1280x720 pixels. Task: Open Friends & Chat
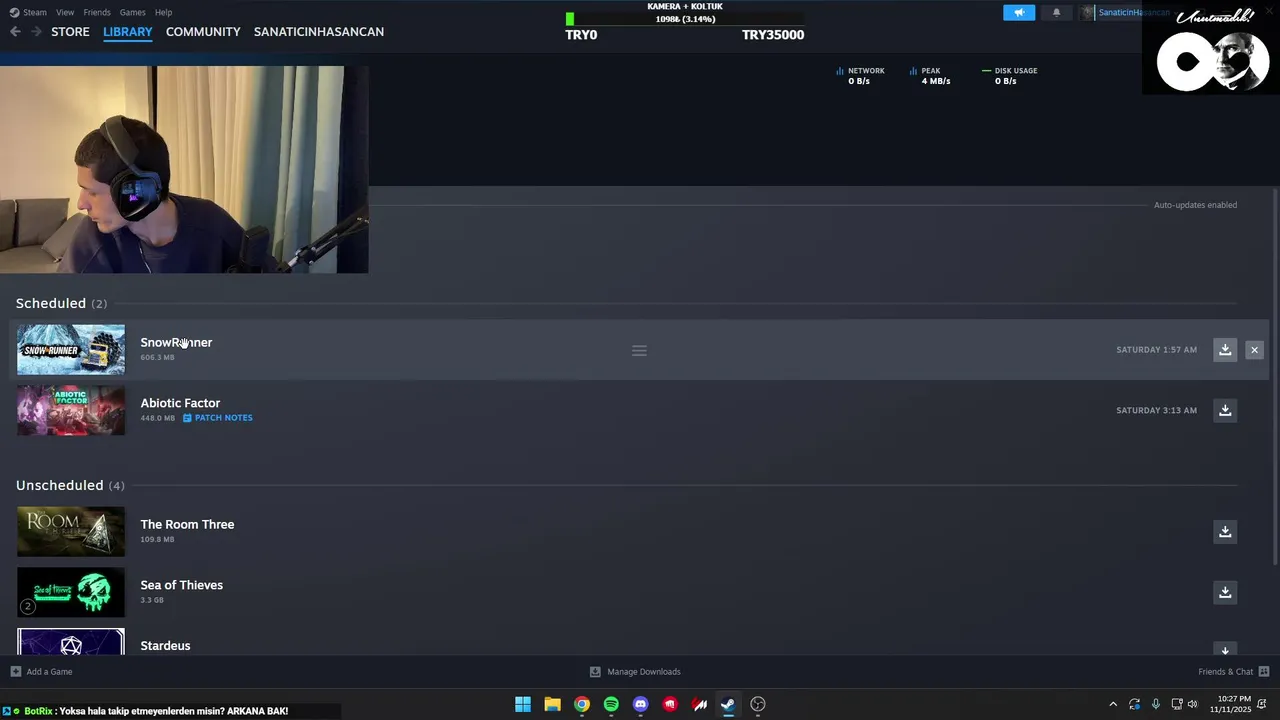[1234, 672]
